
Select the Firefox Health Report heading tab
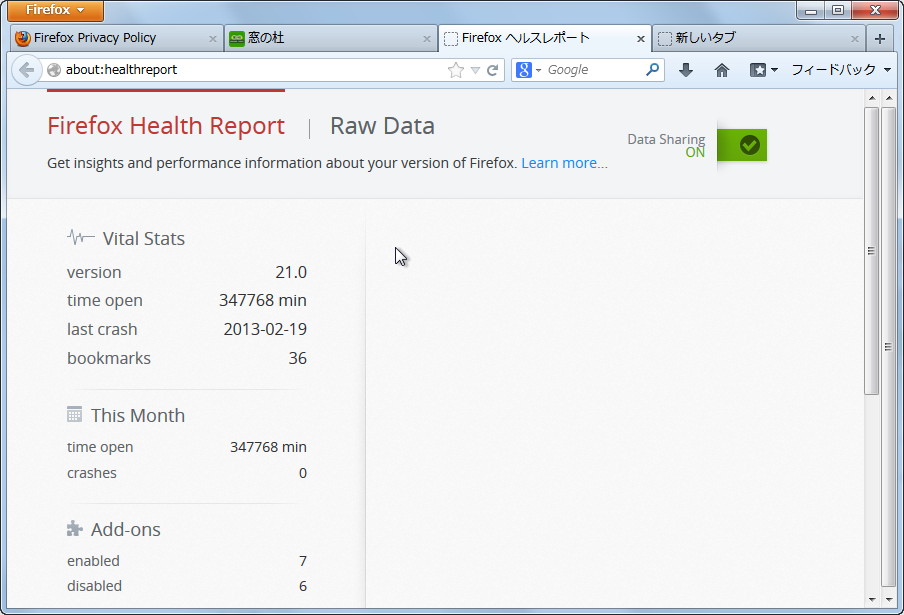point(166,126)
